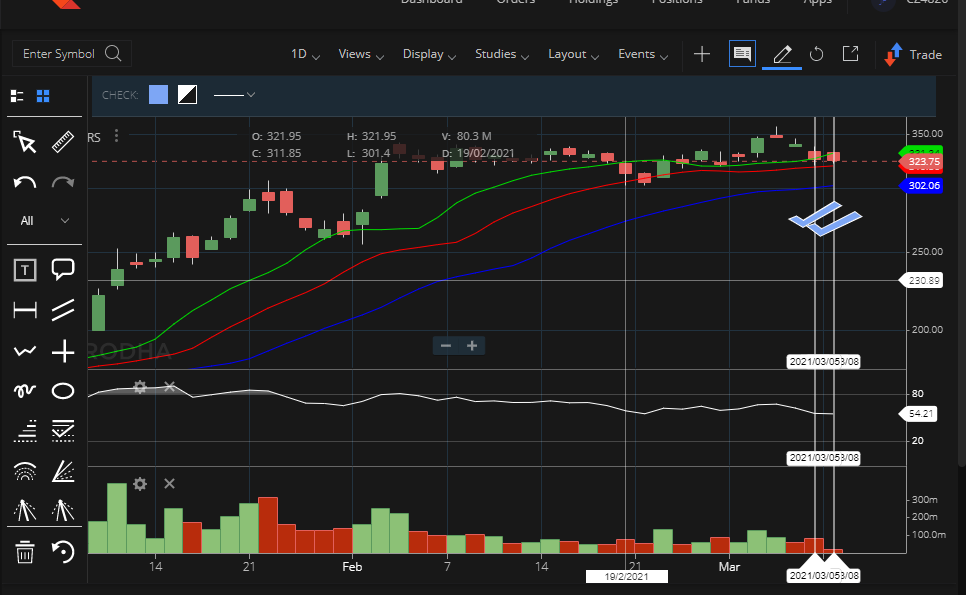Select the blue check mark drawing

(825, 219)
